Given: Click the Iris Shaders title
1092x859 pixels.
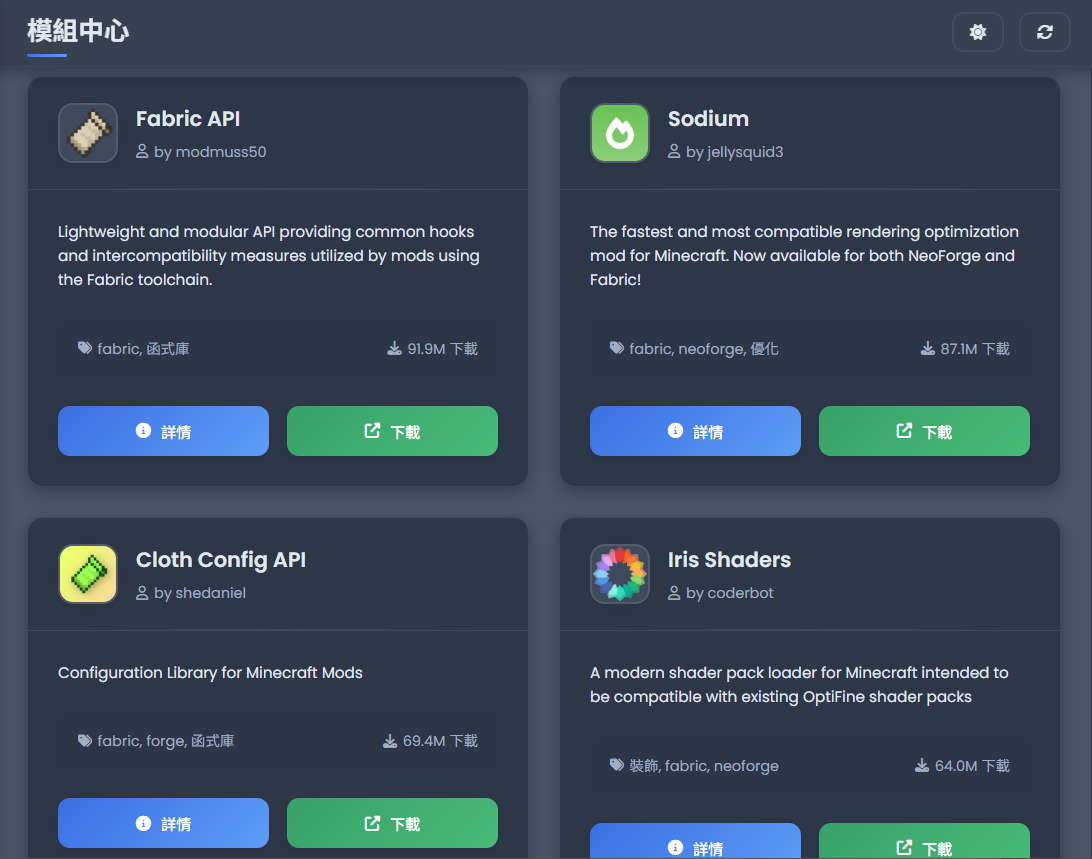Looking at the screenshot, I should (729, 560).
